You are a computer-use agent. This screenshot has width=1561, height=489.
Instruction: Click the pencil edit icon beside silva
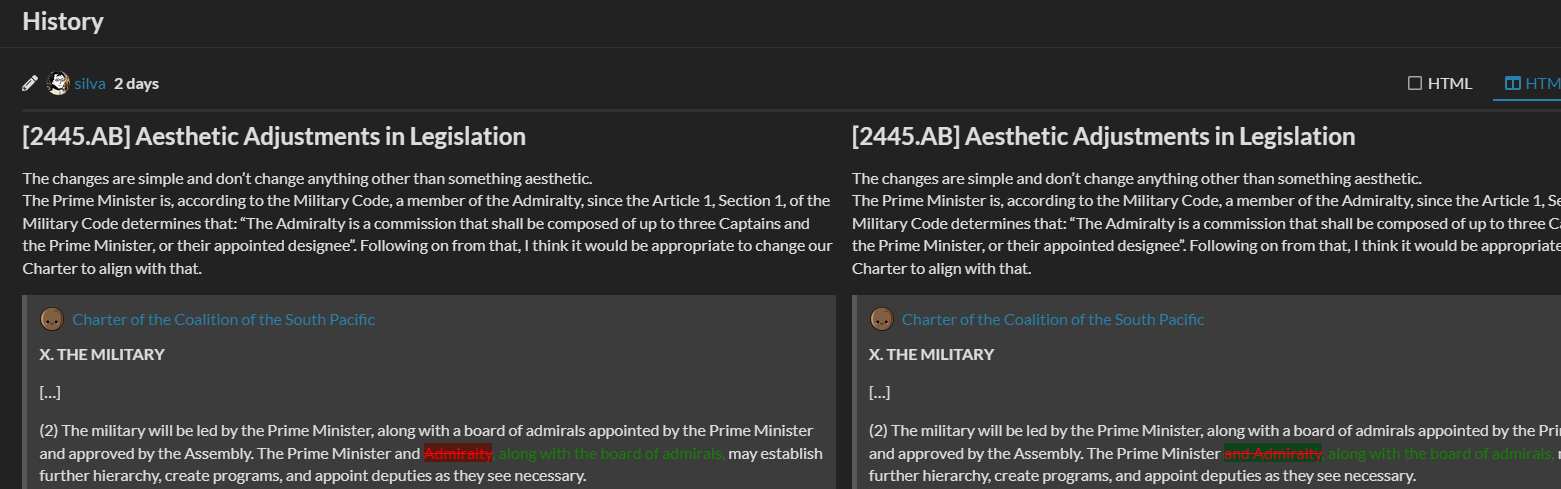click(x=30, y=83)
